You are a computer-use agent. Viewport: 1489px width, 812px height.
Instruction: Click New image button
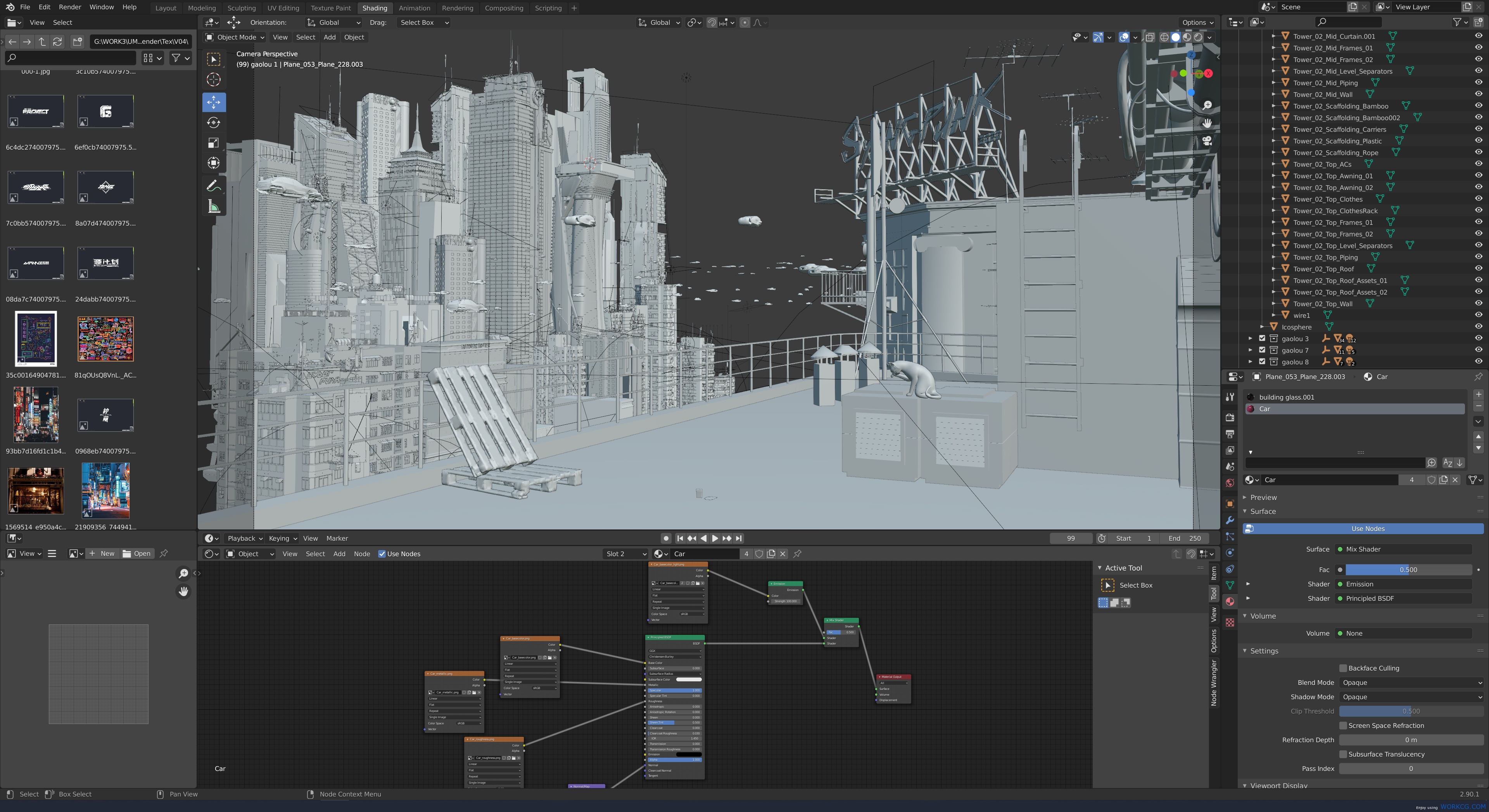tap(101, 553)
